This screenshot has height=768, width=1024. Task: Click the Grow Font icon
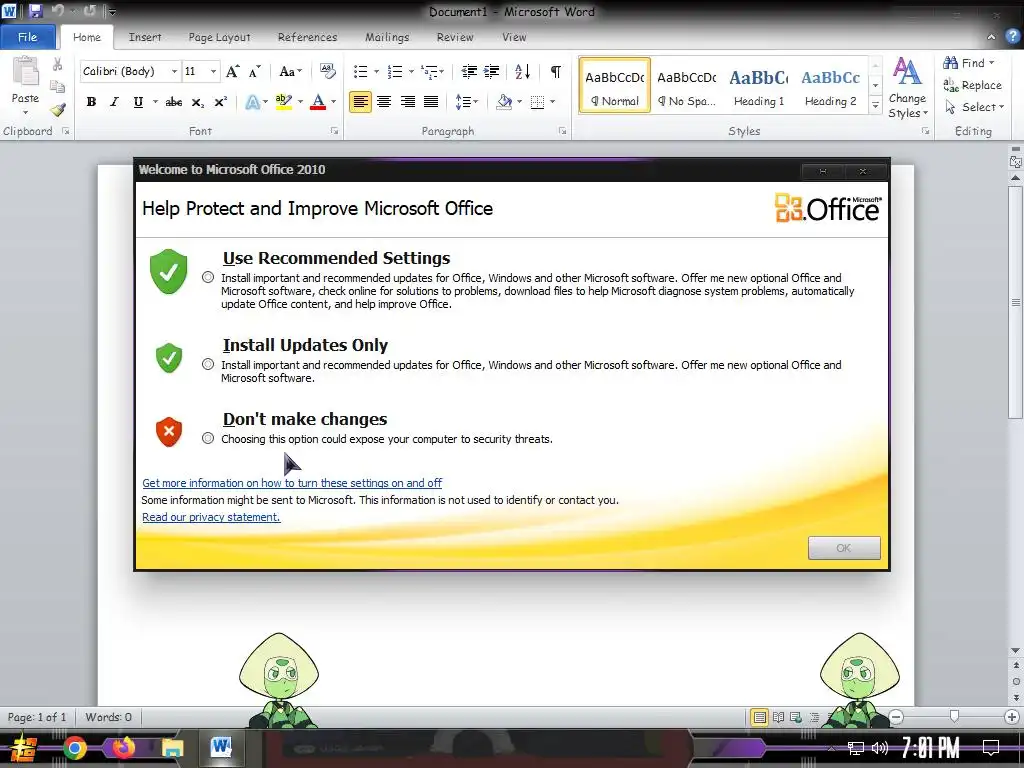point(232,71)
